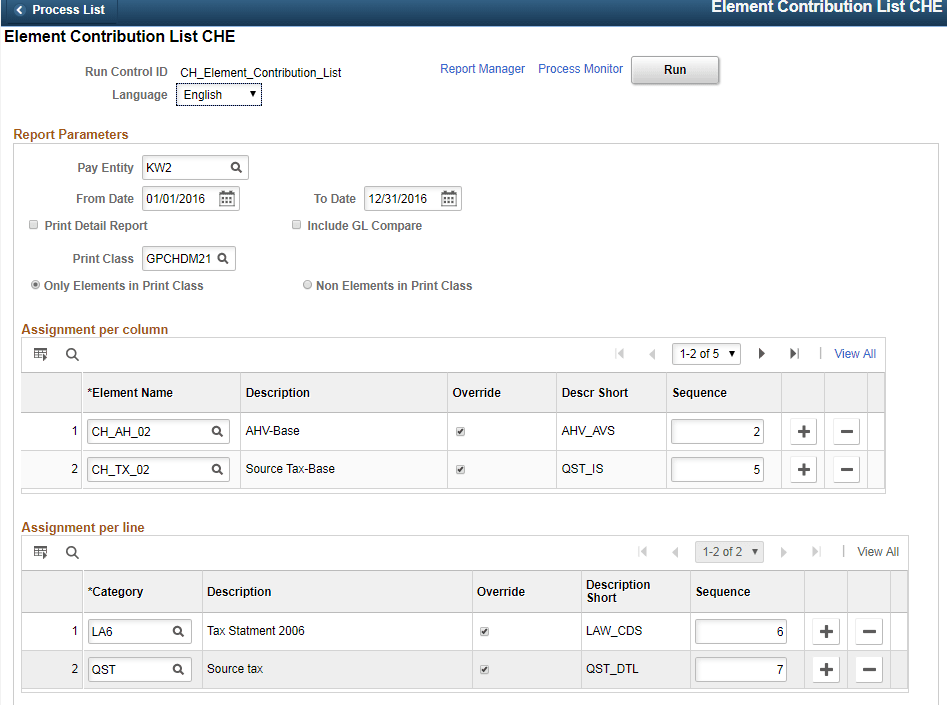Viewport: 947px width, 705px height.
Task: Open the To Date calendar picker
Action: pyautogui.click(x=447, y=198)
